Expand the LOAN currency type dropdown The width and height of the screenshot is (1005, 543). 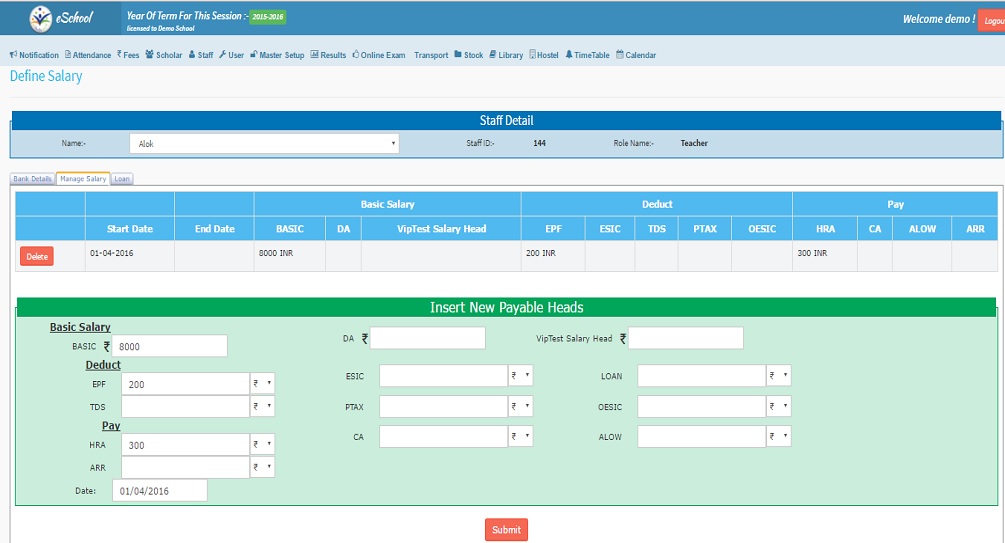(x=778, y=376)
